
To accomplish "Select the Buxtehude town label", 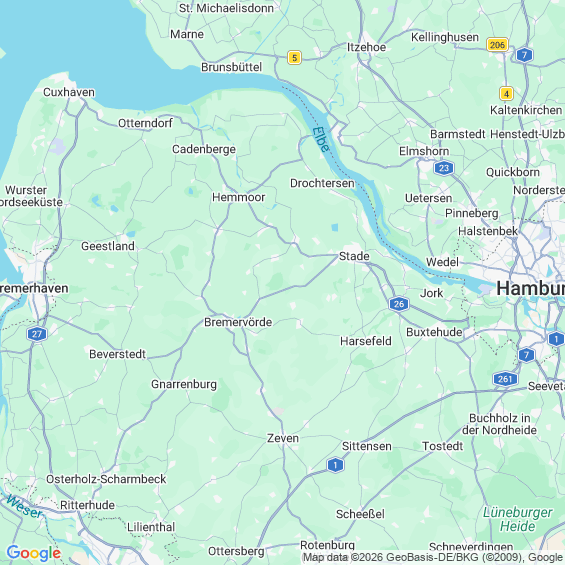I will tap(434, 332).
